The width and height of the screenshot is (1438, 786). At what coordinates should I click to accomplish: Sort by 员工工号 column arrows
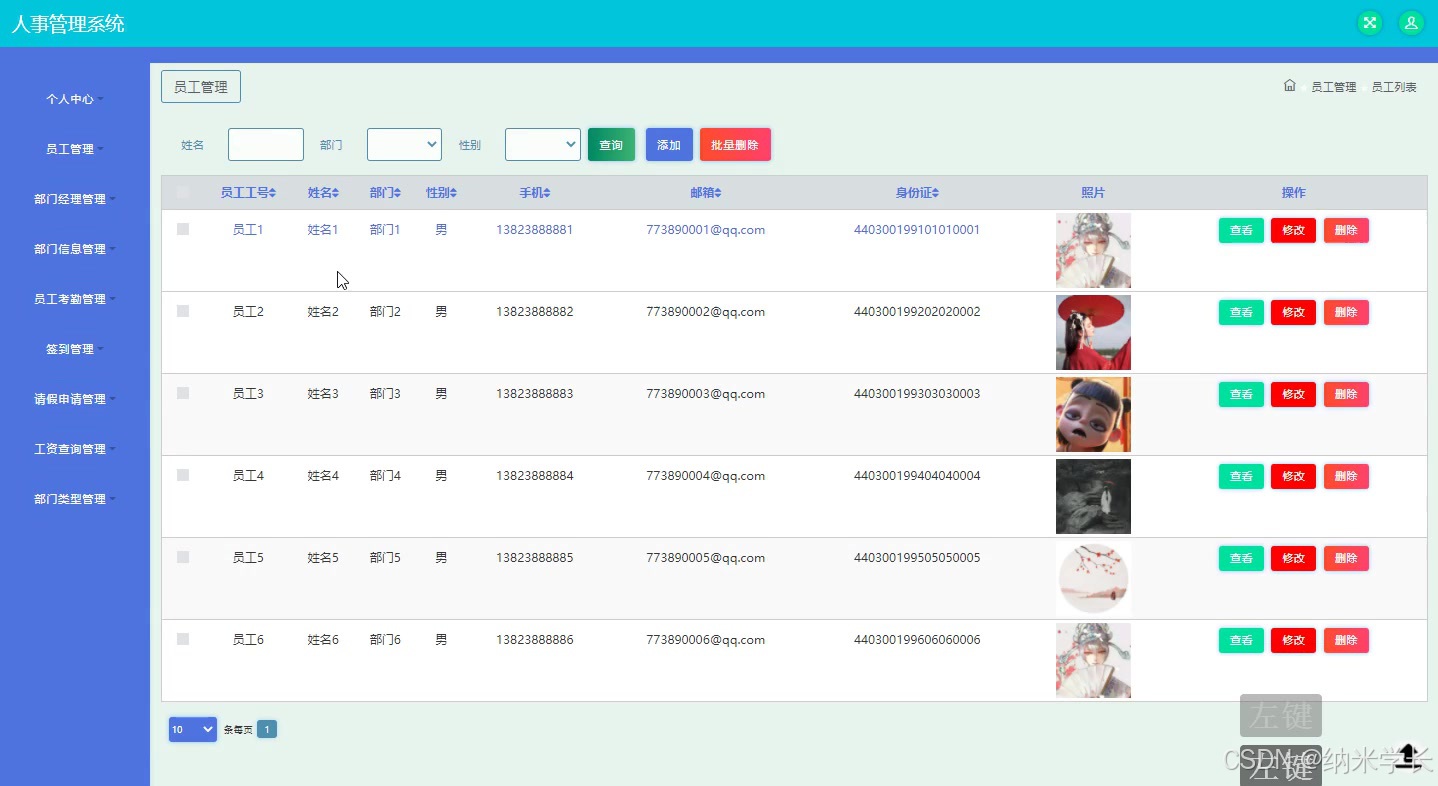coord(272,193)
